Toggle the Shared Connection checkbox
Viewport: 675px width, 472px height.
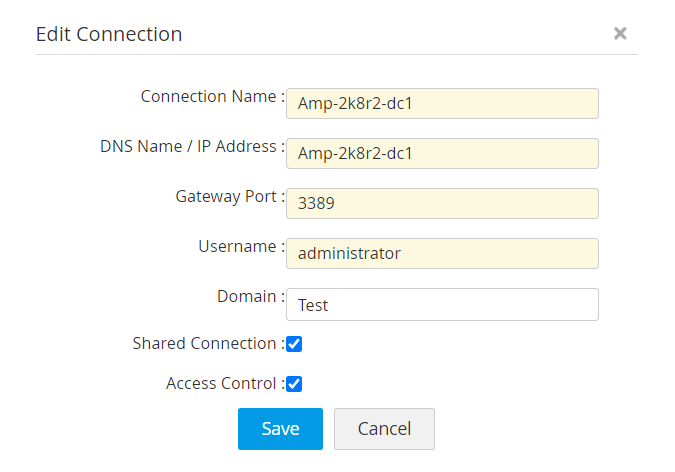tap(294, 344)
